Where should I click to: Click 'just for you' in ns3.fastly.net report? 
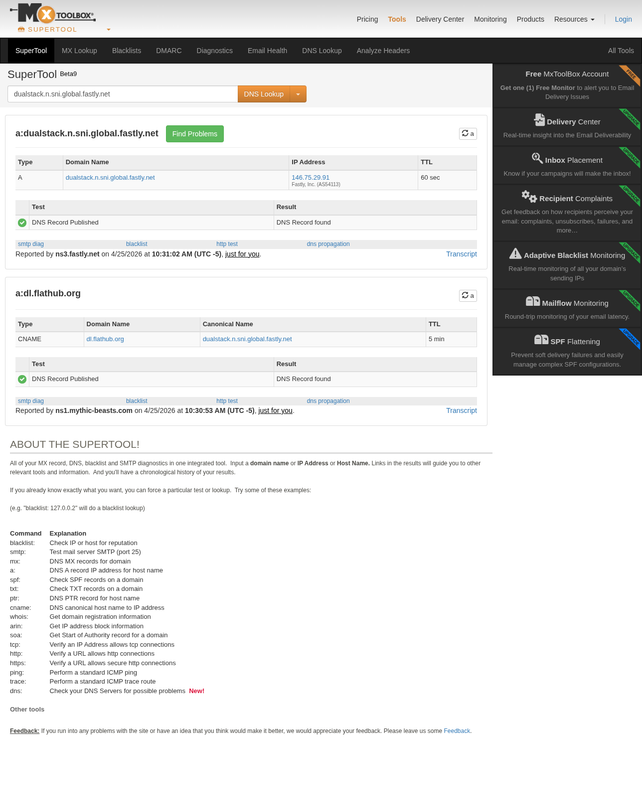point(242,254)
